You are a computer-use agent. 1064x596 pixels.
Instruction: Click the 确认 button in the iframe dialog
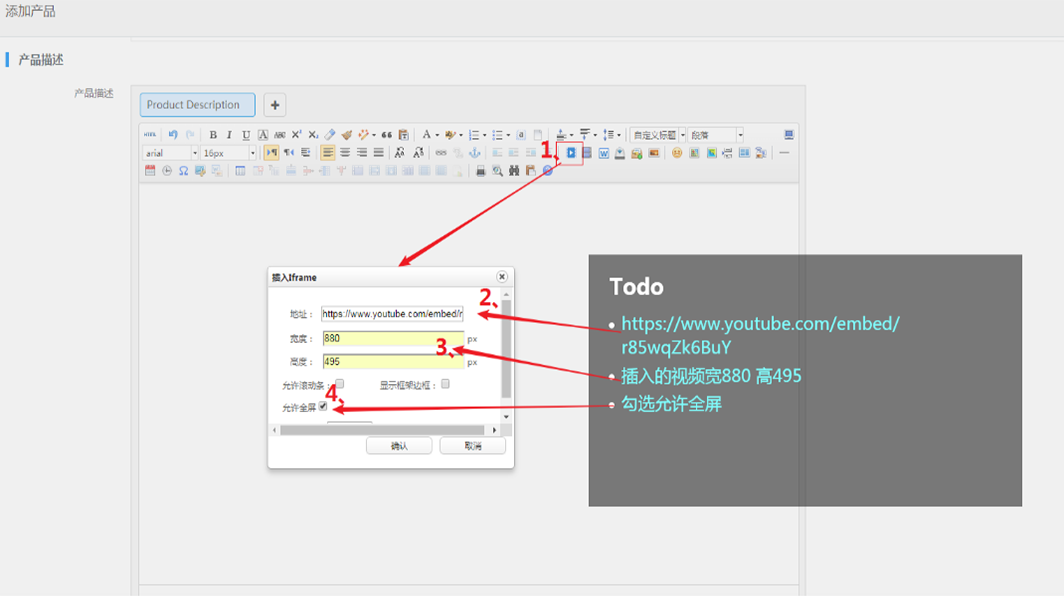click(399, 446)
